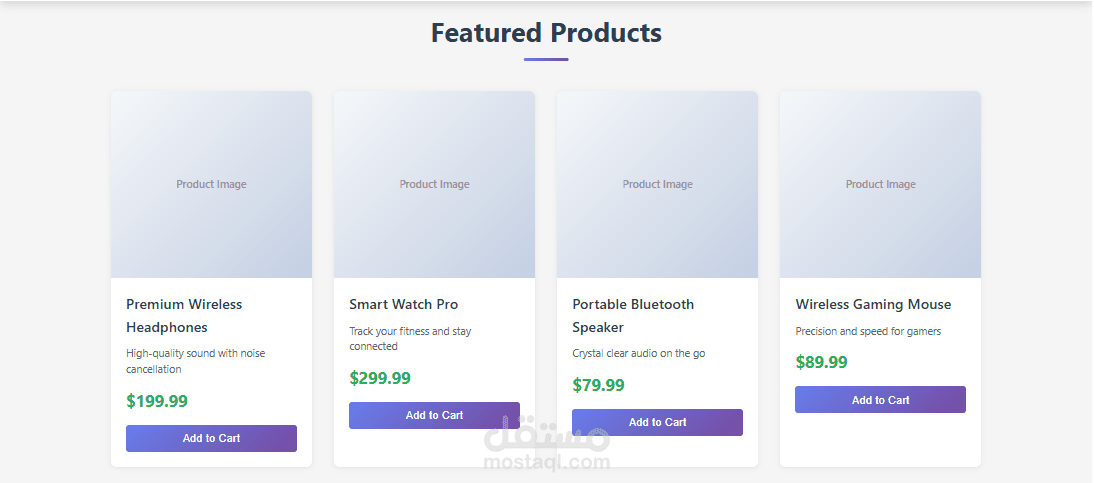Select the Smart Watch Pro product image
This screenshot has height=483, width=1094.
pos(434,184)
